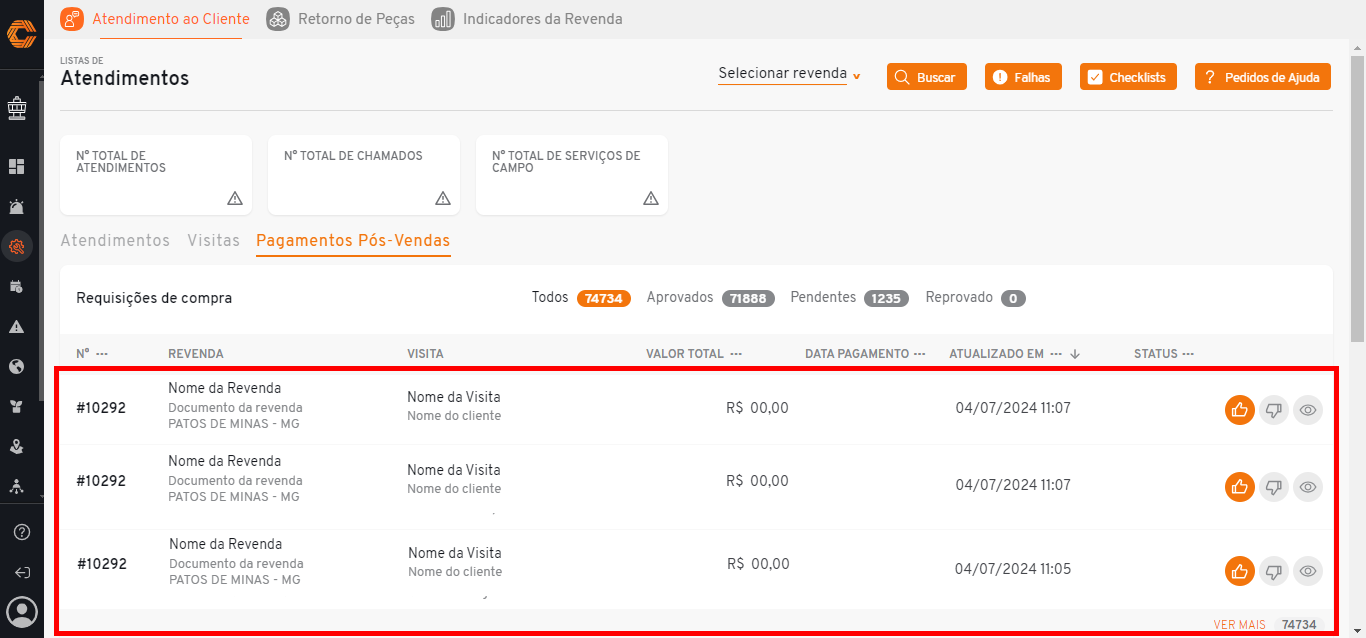Open the dashboard grid sidebar icon
1366x638 pixels.
[x=17, y=166]
